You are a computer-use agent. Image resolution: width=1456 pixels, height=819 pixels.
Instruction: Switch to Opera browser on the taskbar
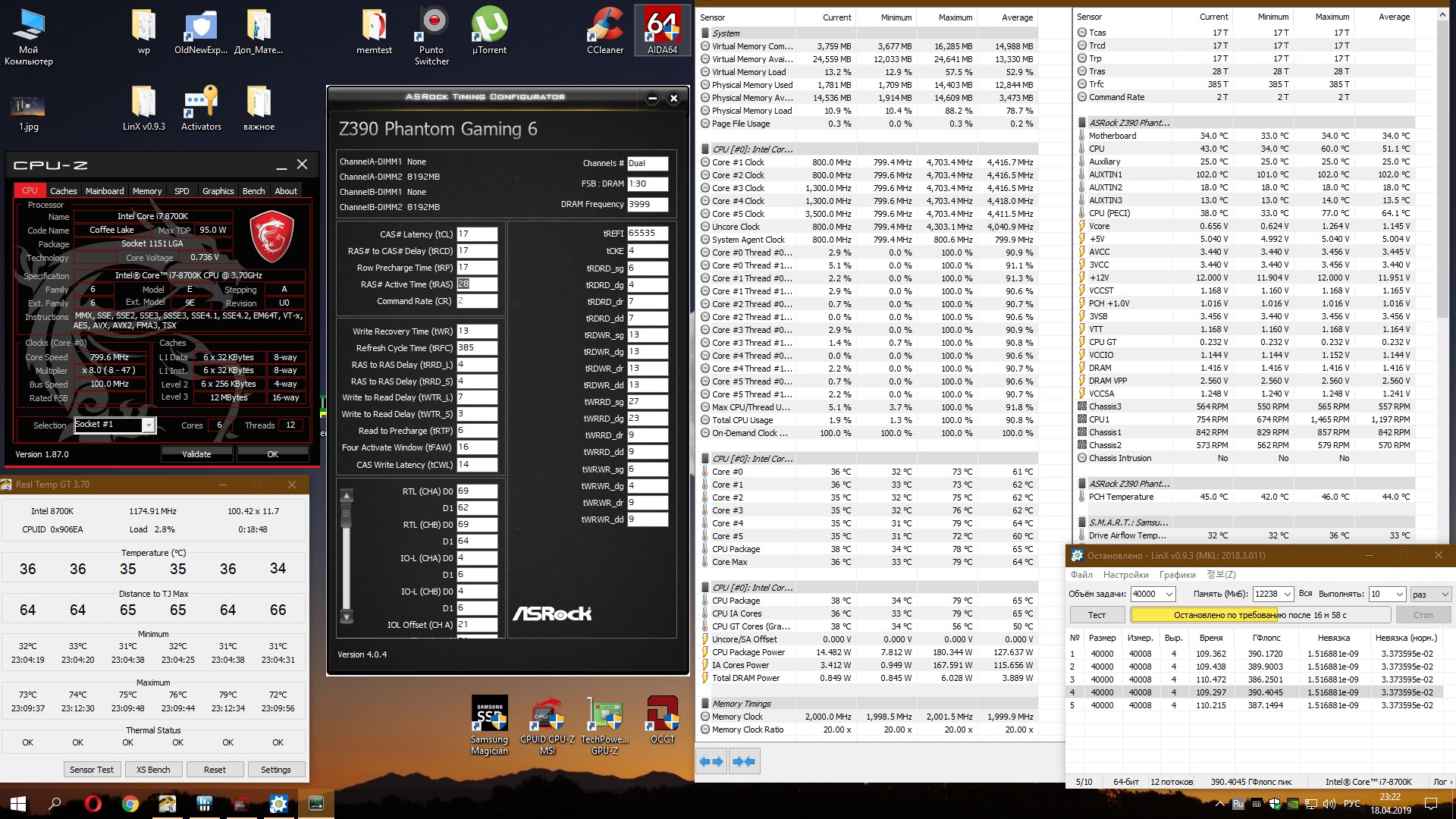(x=93, y=803)
